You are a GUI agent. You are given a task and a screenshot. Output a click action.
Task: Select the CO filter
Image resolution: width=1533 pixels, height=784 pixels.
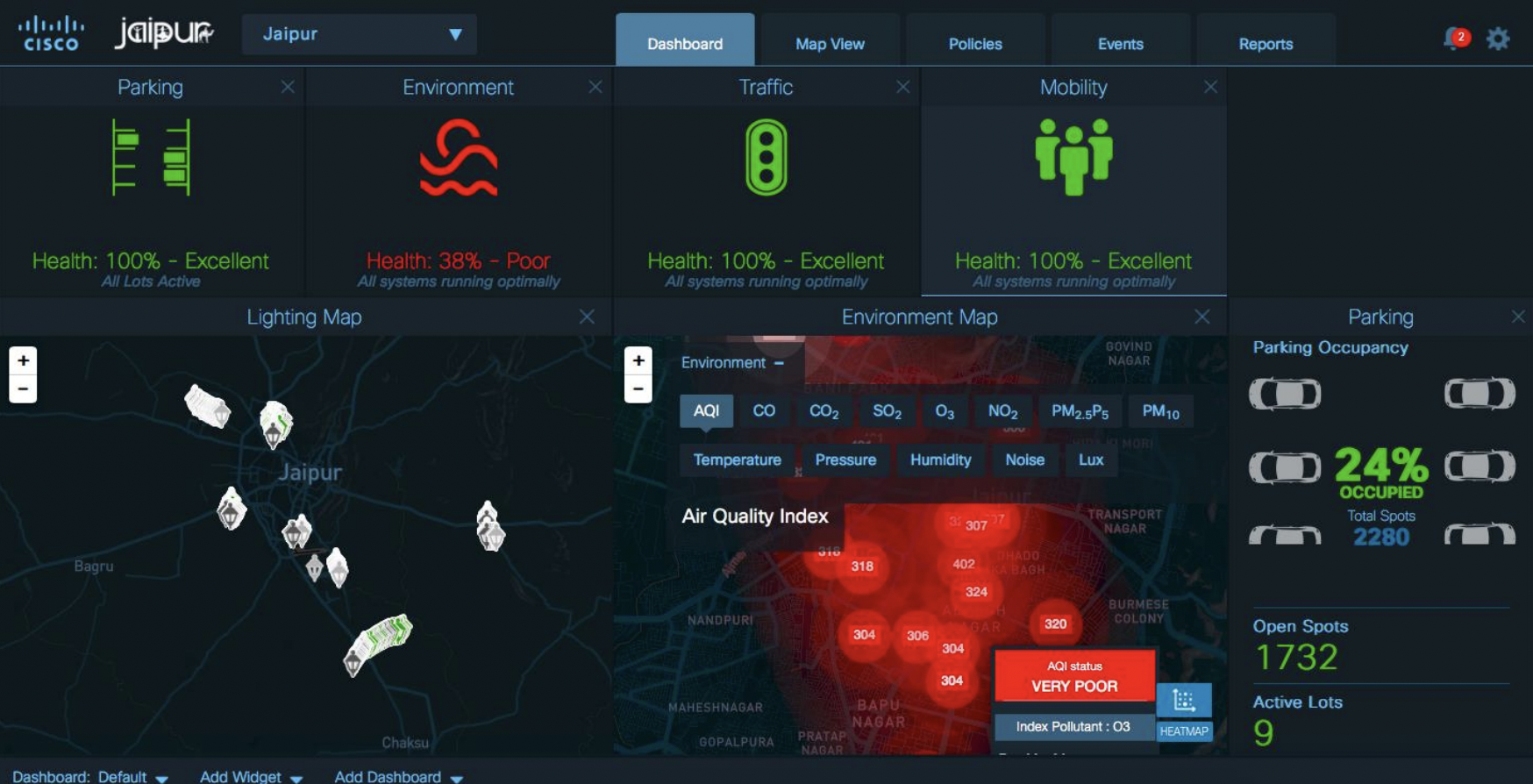coord(764,410)
